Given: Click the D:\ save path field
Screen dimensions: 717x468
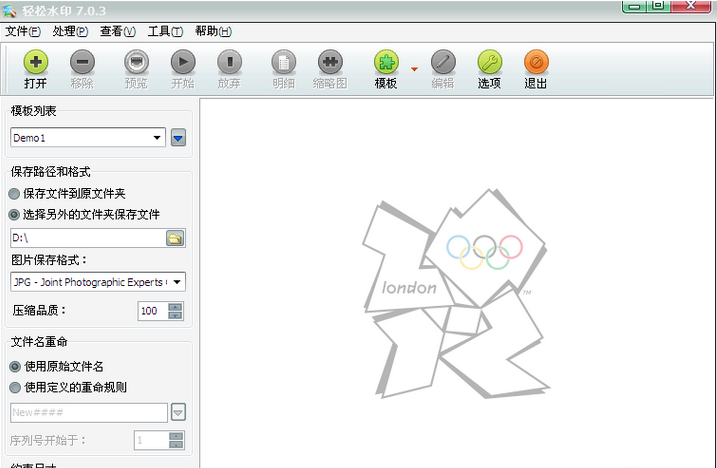Looking at the screenshot, I should click(88, 238).
